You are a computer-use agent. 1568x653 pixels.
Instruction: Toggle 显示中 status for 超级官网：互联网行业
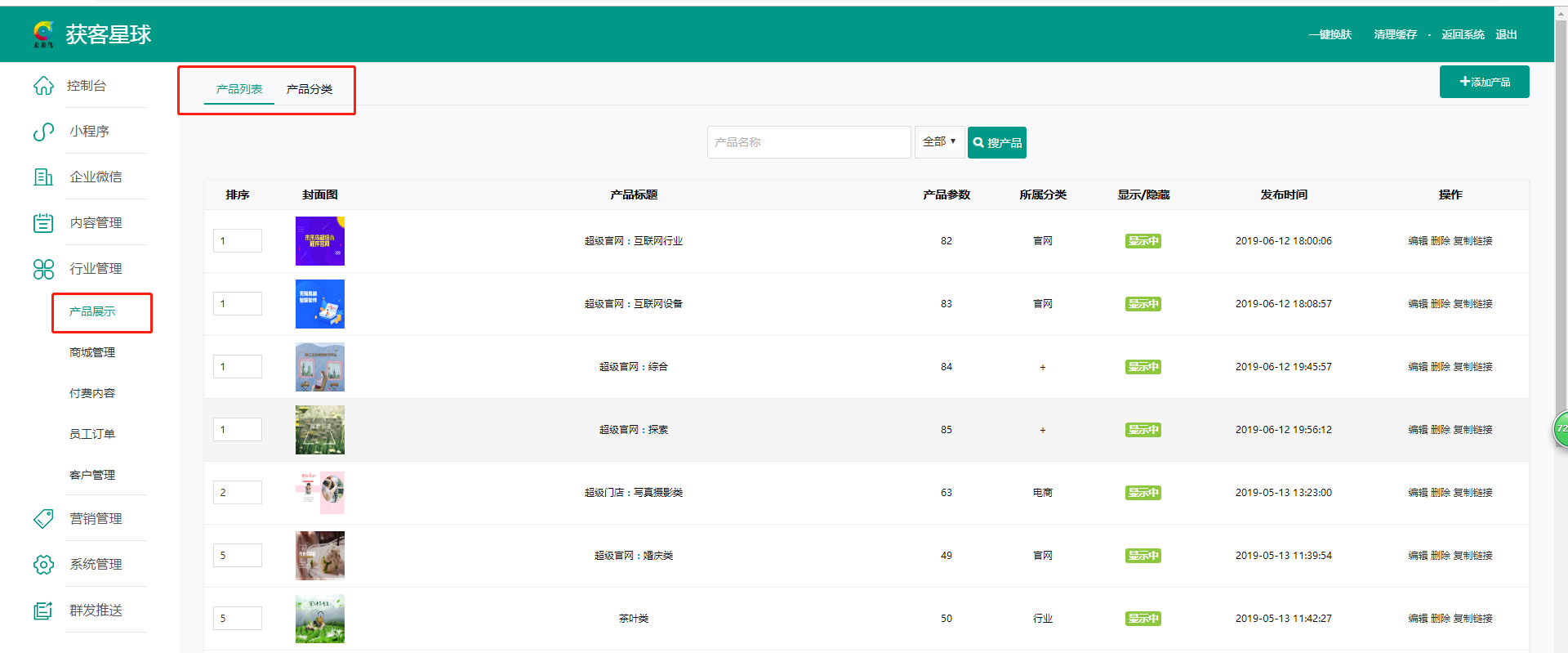[x=1143, y=241]
